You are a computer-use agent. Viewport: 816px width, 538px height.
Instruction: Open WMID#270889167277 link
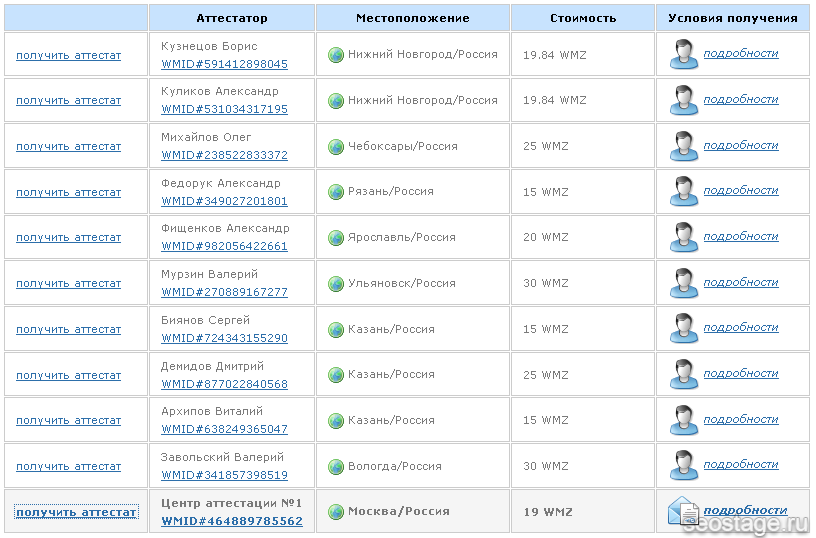(224, 292)
